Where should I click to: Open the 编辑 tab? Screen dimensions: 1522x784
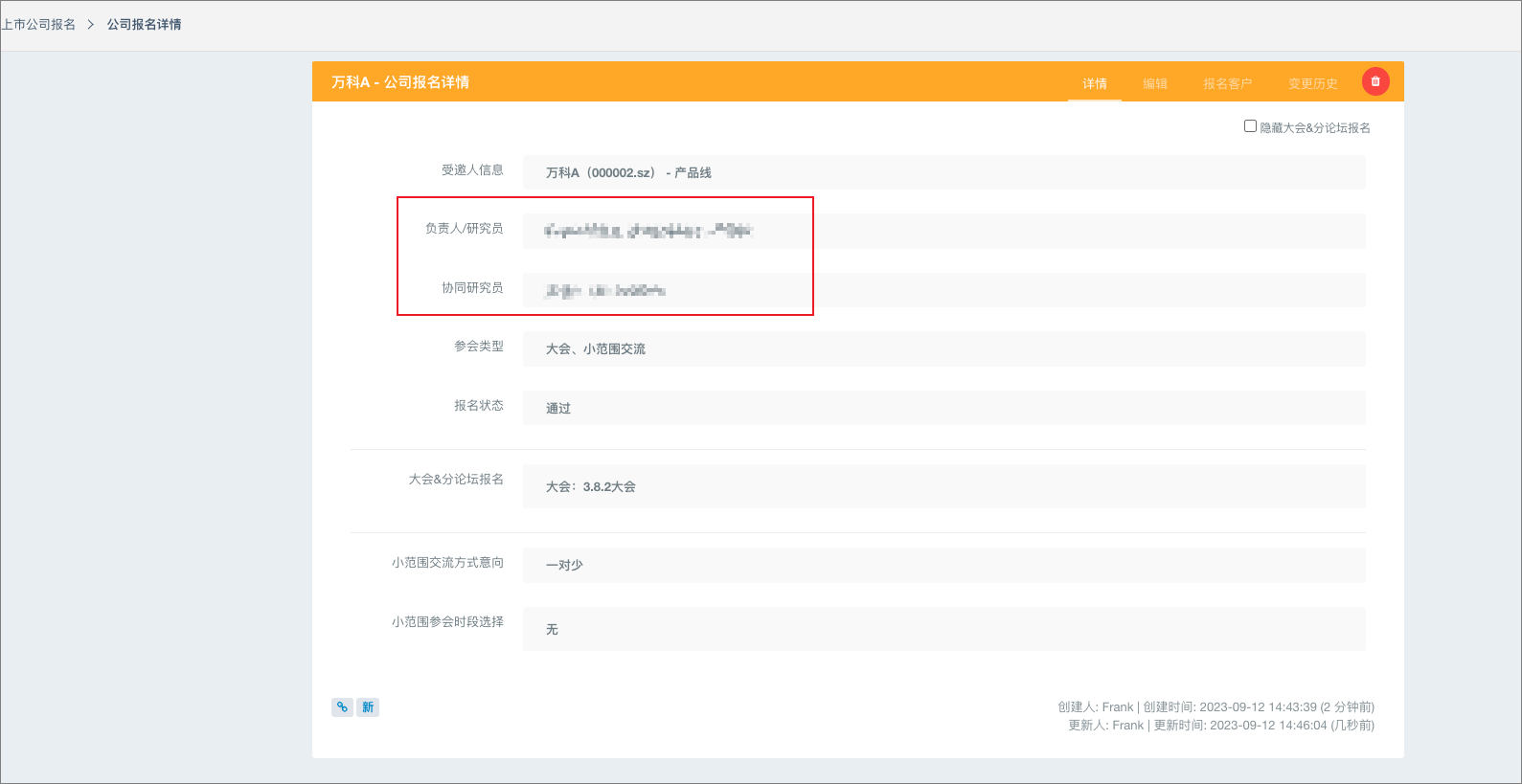tap(1155, 83)
